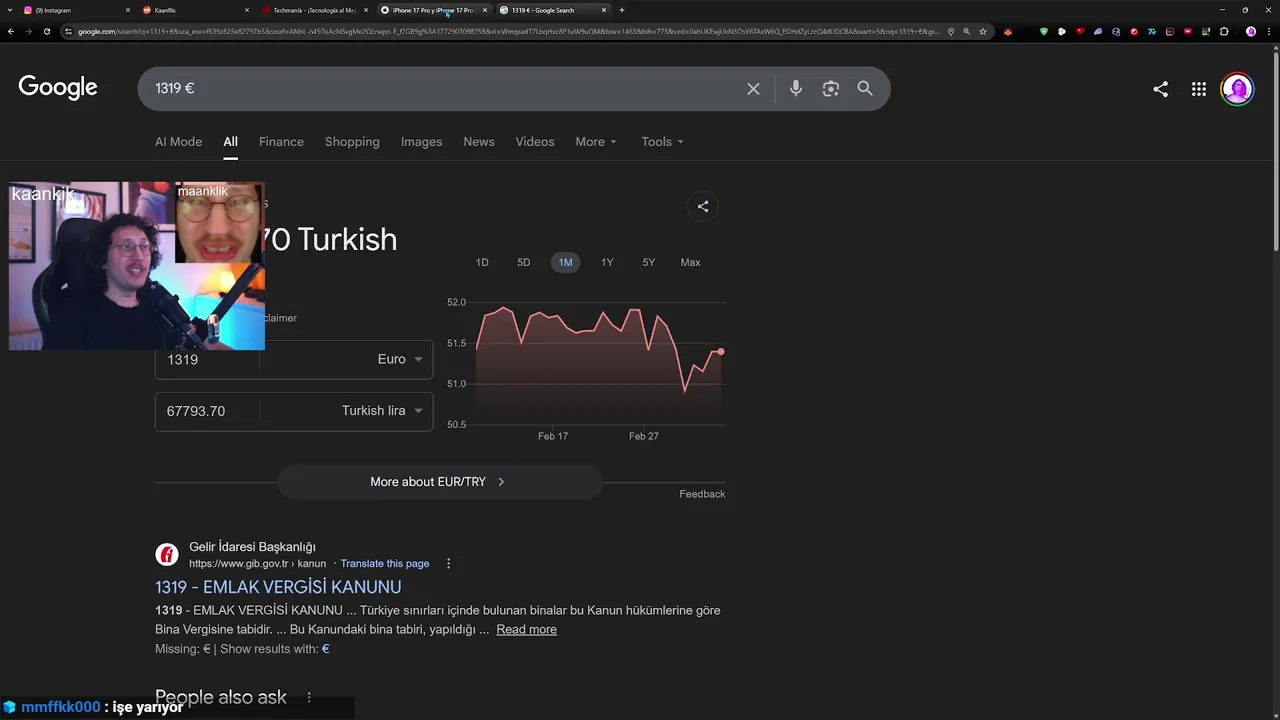Open the Finance tab
This screenshot has height=720, width=1280.
click(281, 142)
